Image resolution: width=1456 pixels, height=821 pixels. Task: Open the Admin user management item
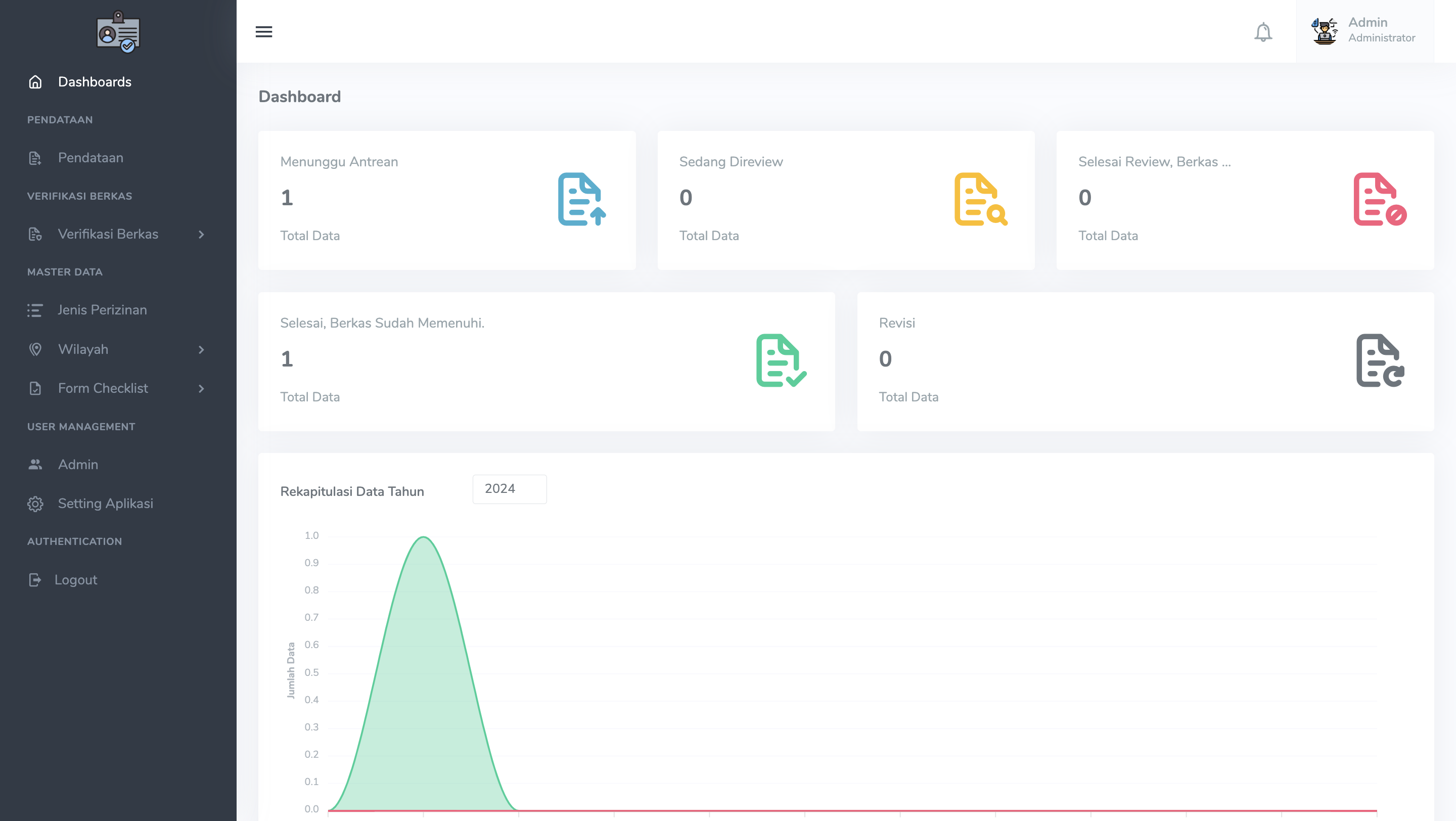click(x=78, y=465)
